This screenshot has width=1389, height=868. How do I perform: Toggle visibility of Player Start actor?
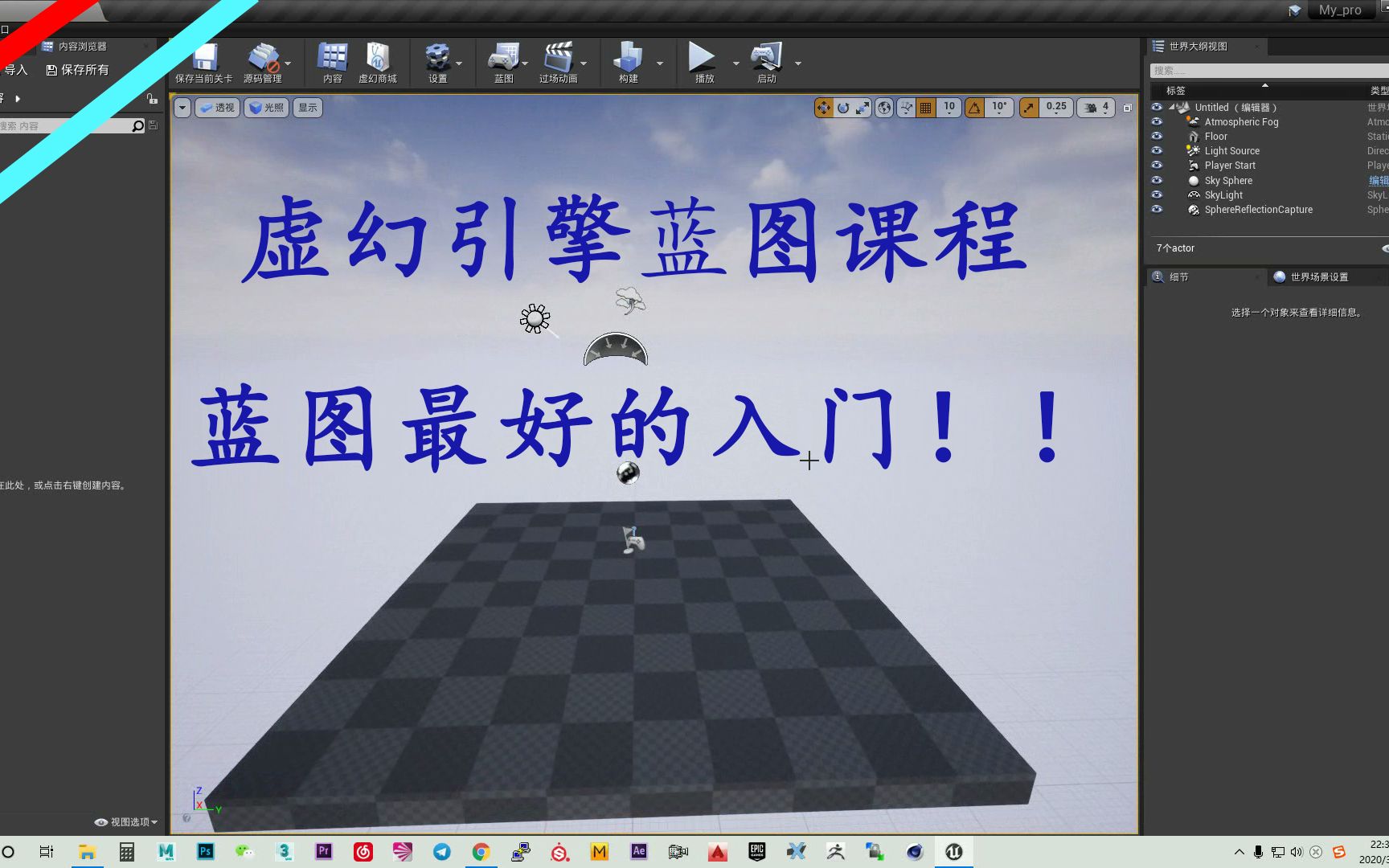1157,165
